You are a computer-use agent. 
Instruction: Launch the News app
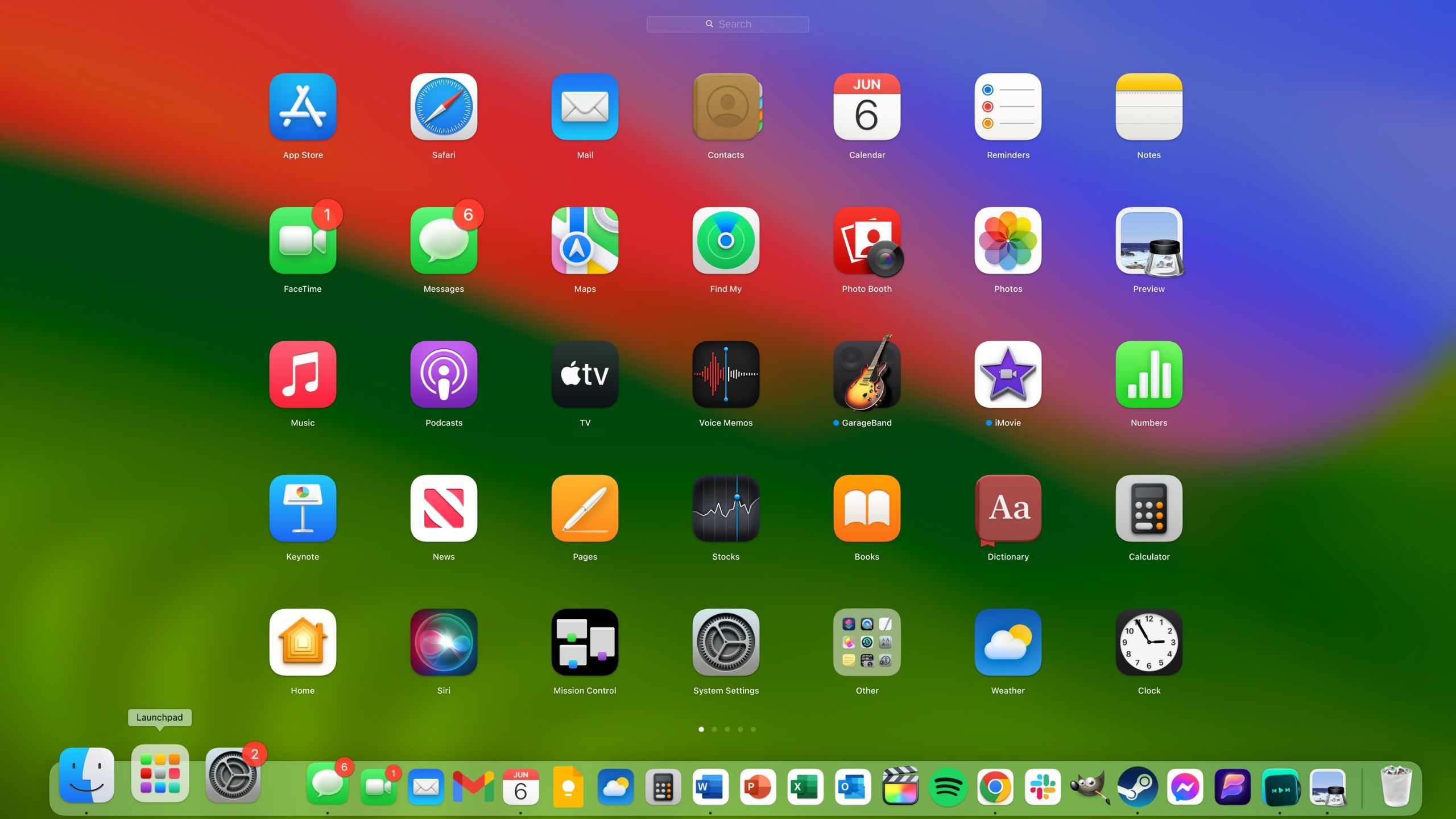(444, 508)
